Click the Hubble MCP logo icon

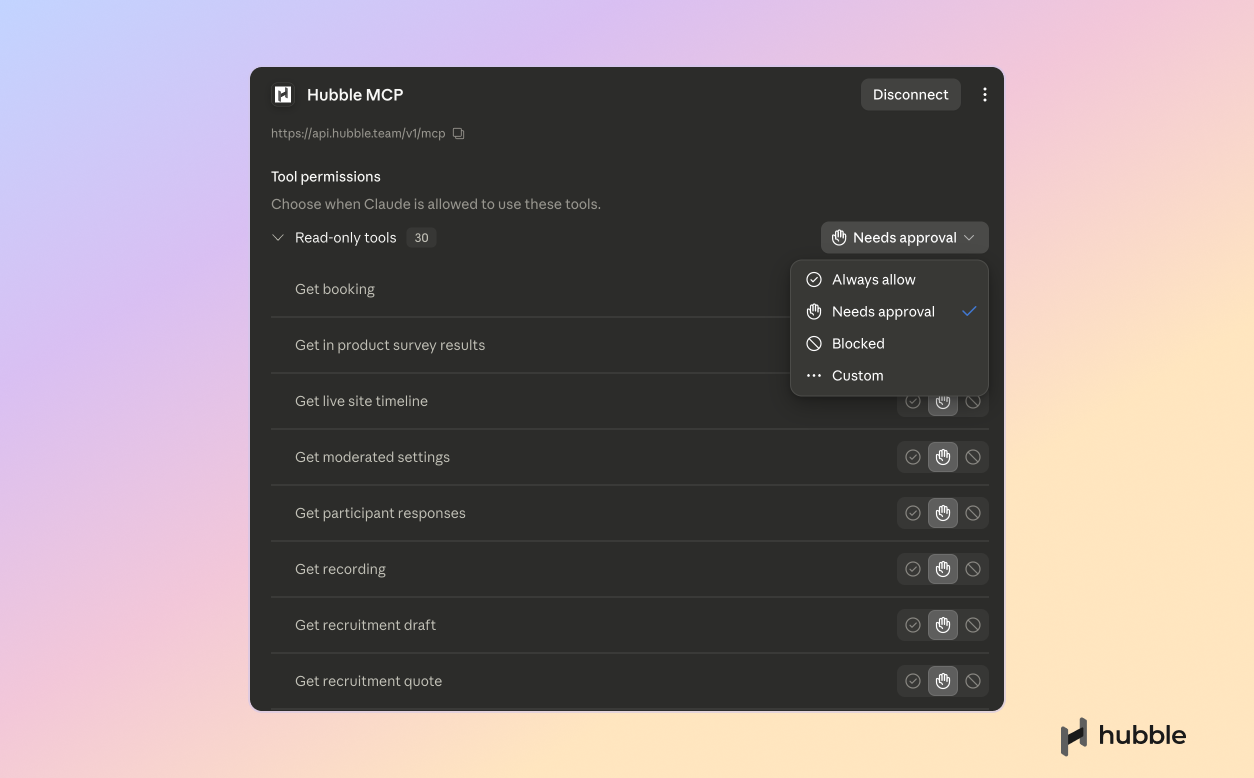click(x=283, y=94)
